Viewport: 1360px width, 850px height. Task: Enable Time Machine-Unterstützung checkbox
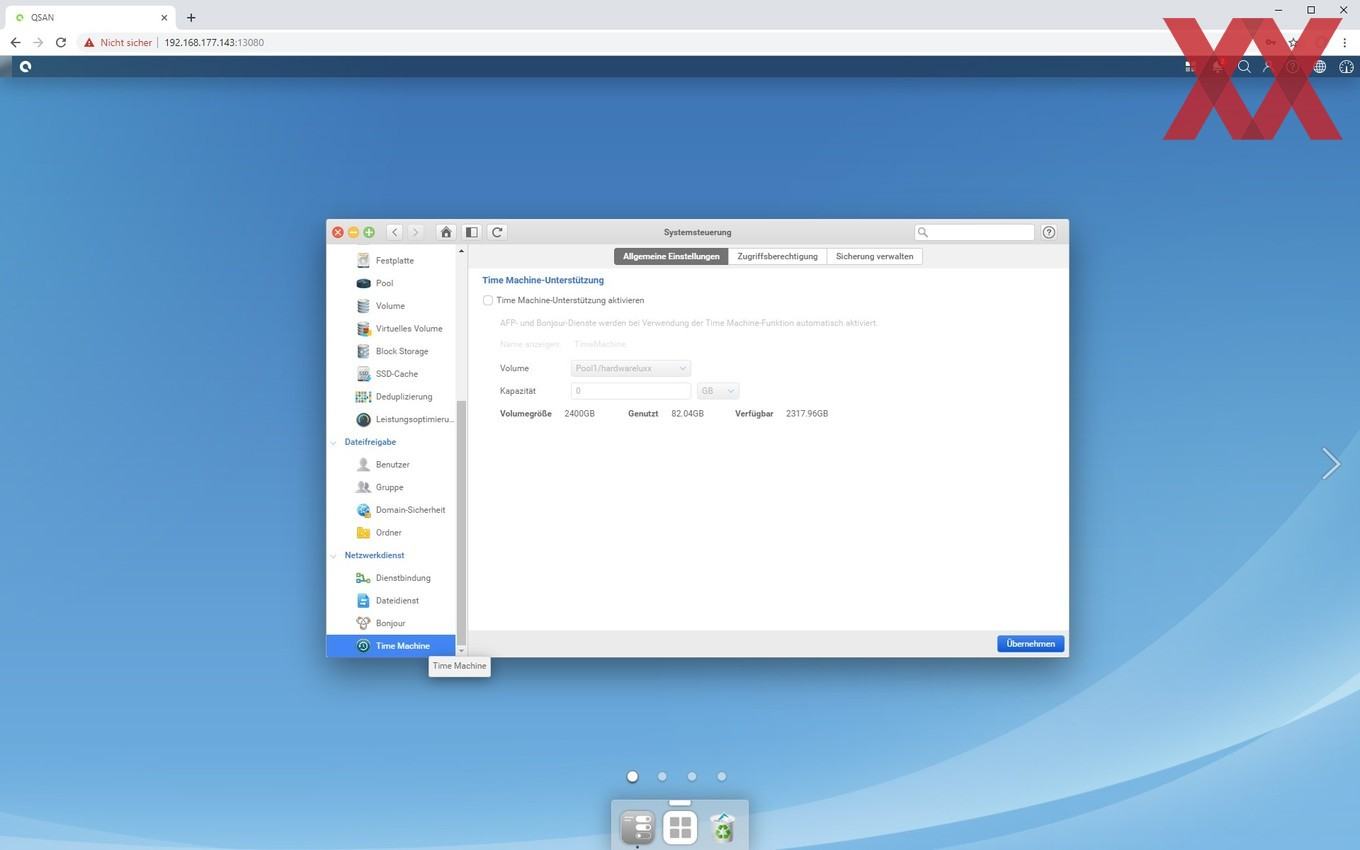488,300
